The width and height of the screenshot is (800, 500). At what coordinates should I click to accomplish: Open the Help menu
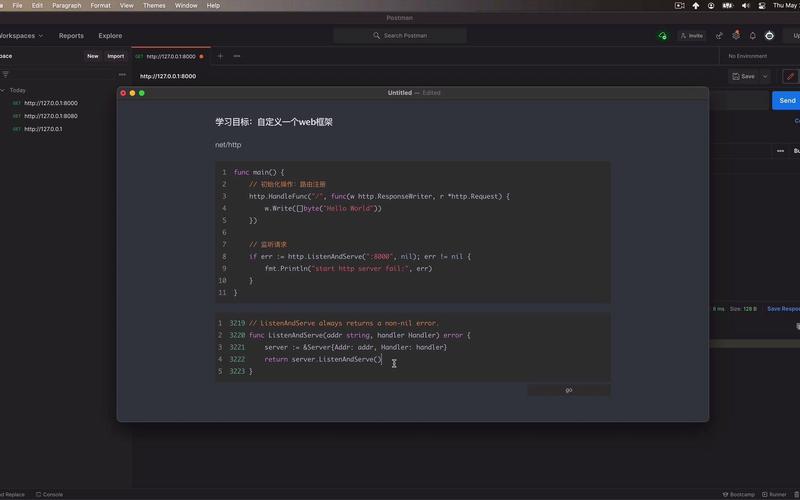click(213, 6)
